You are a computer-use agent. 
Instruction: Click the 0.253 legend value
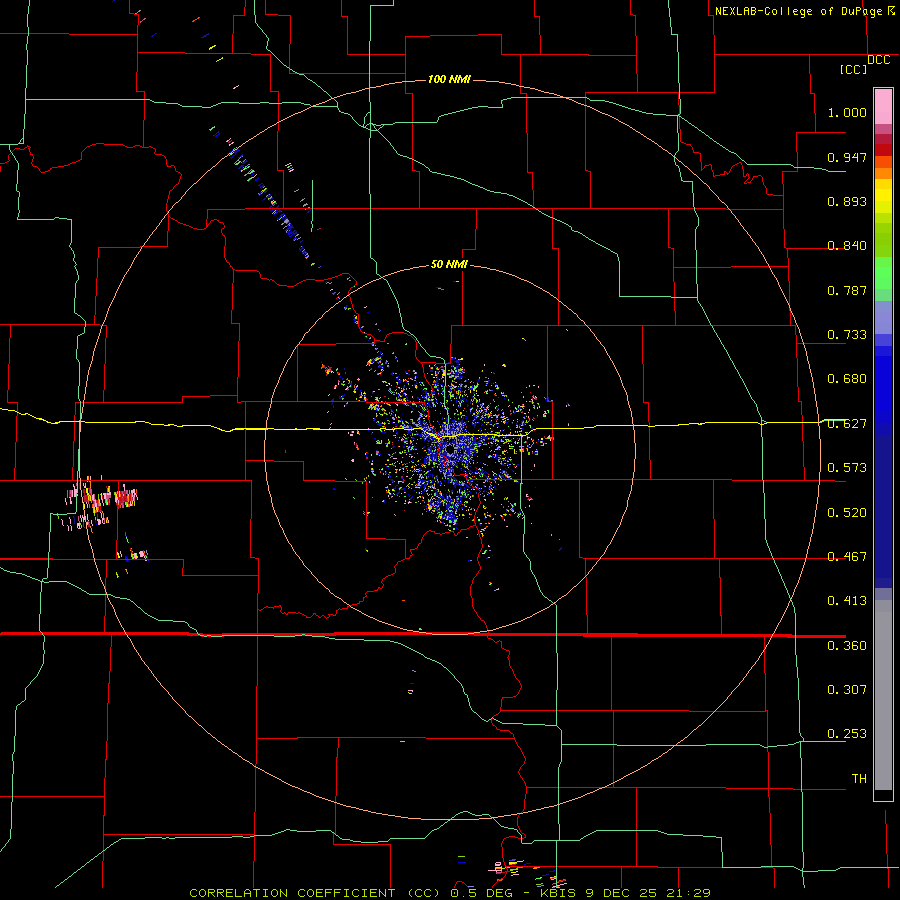point(847,734)
